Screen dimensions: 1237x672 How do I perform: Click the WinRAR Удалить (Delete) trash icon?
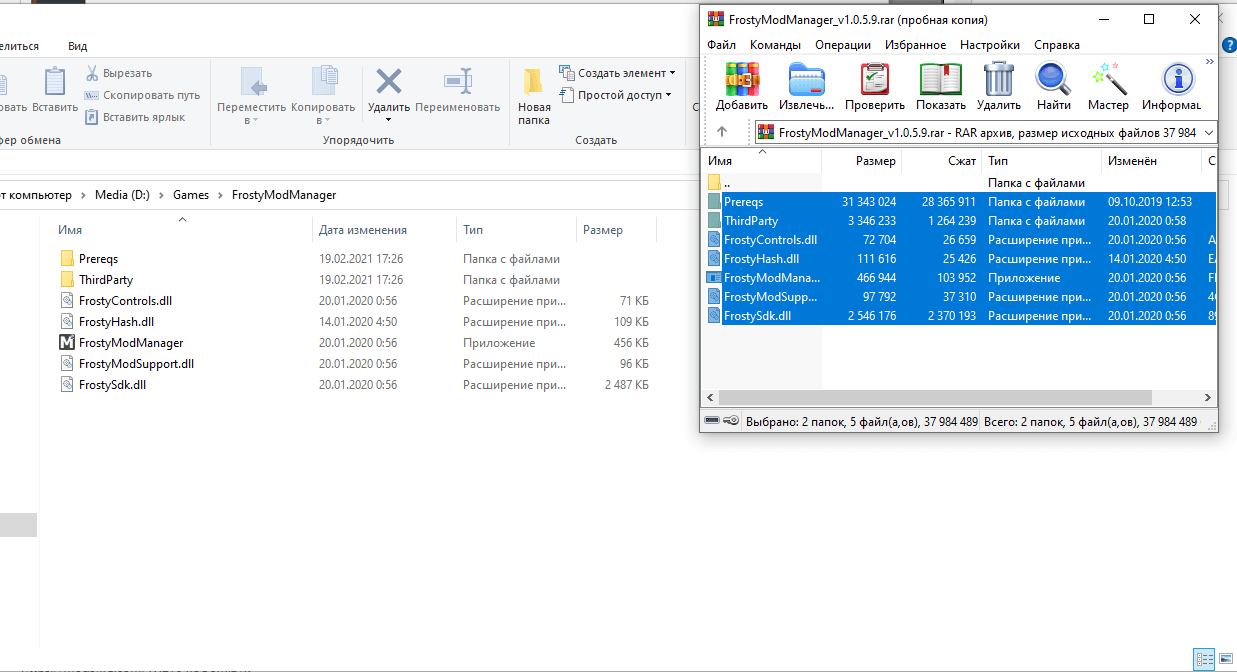[998, 79]
